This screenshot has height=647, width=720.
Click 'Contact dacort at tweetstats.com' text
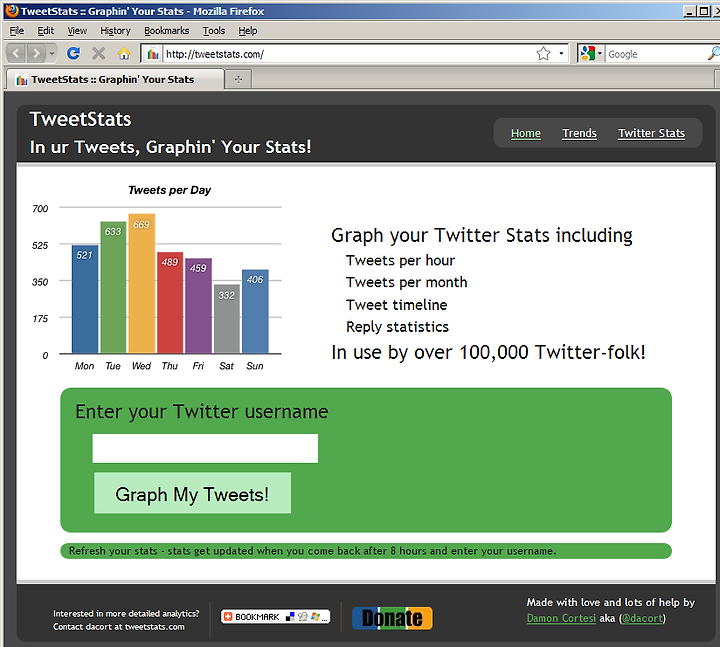[x=119, y=627]
